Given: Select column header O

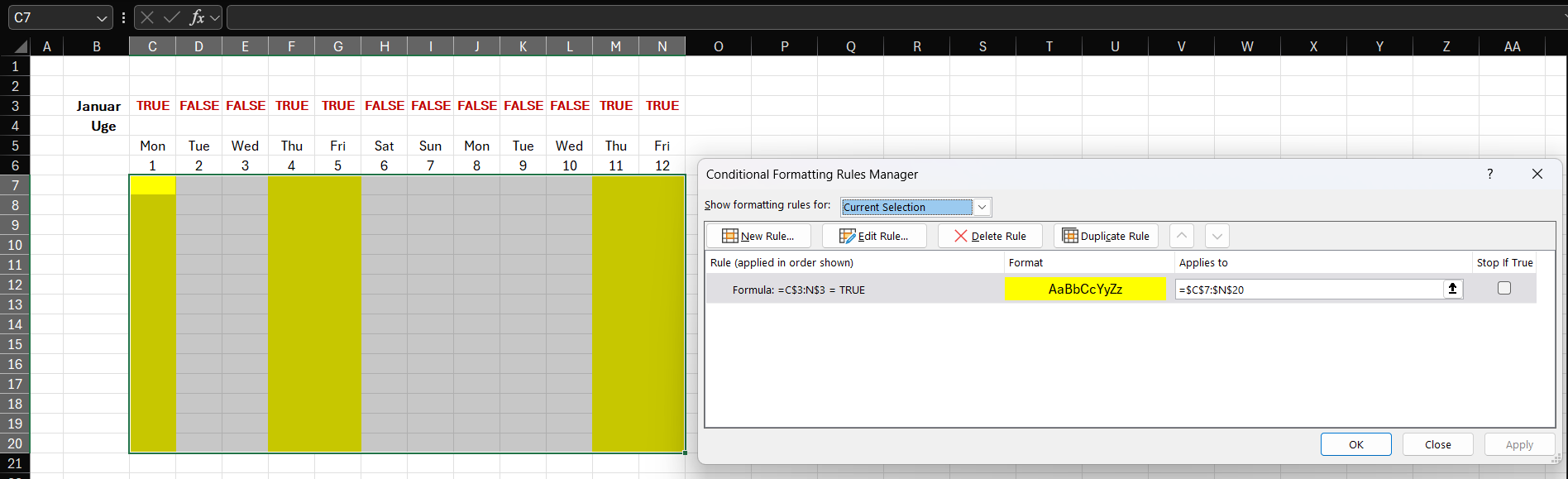Looking at the screenshot, I should (718, 46).
